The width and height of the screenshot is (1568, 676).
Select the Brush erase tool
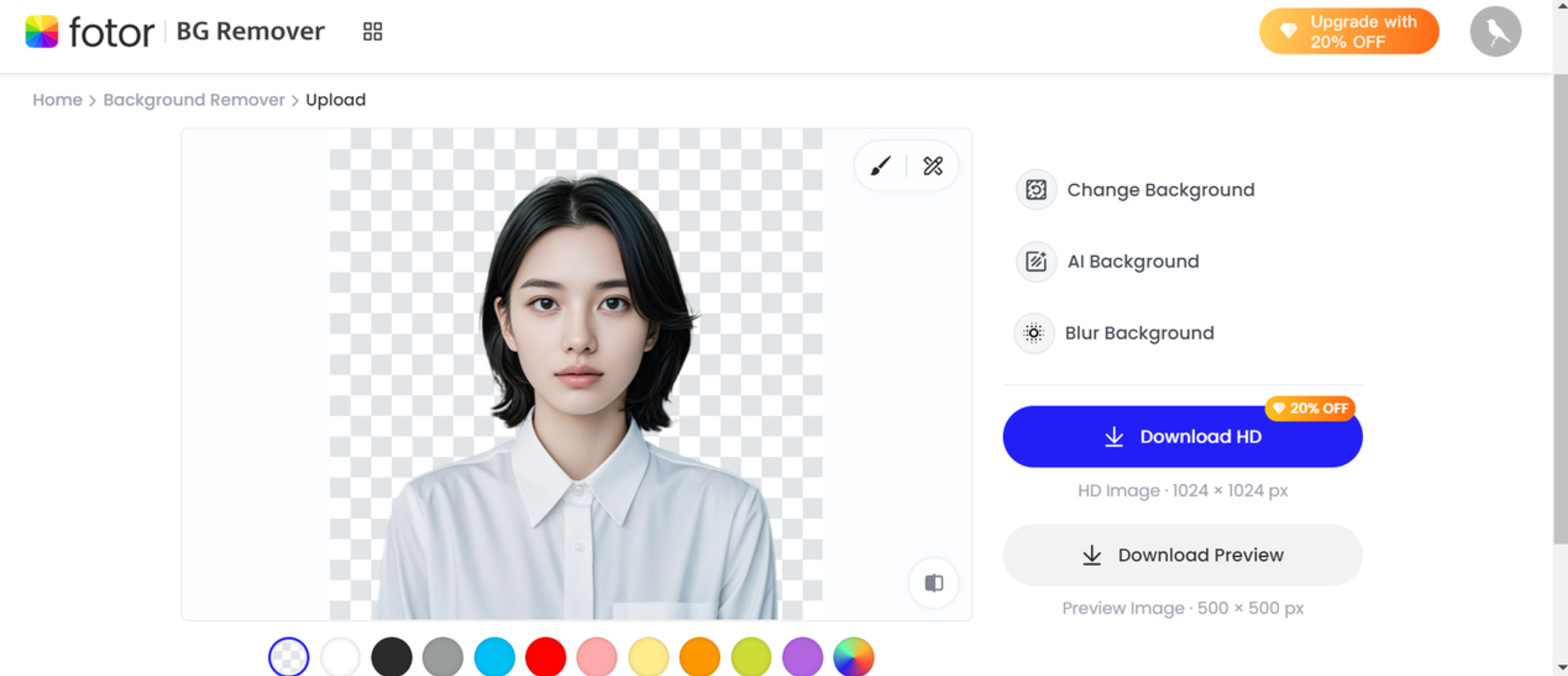[879, 166]
